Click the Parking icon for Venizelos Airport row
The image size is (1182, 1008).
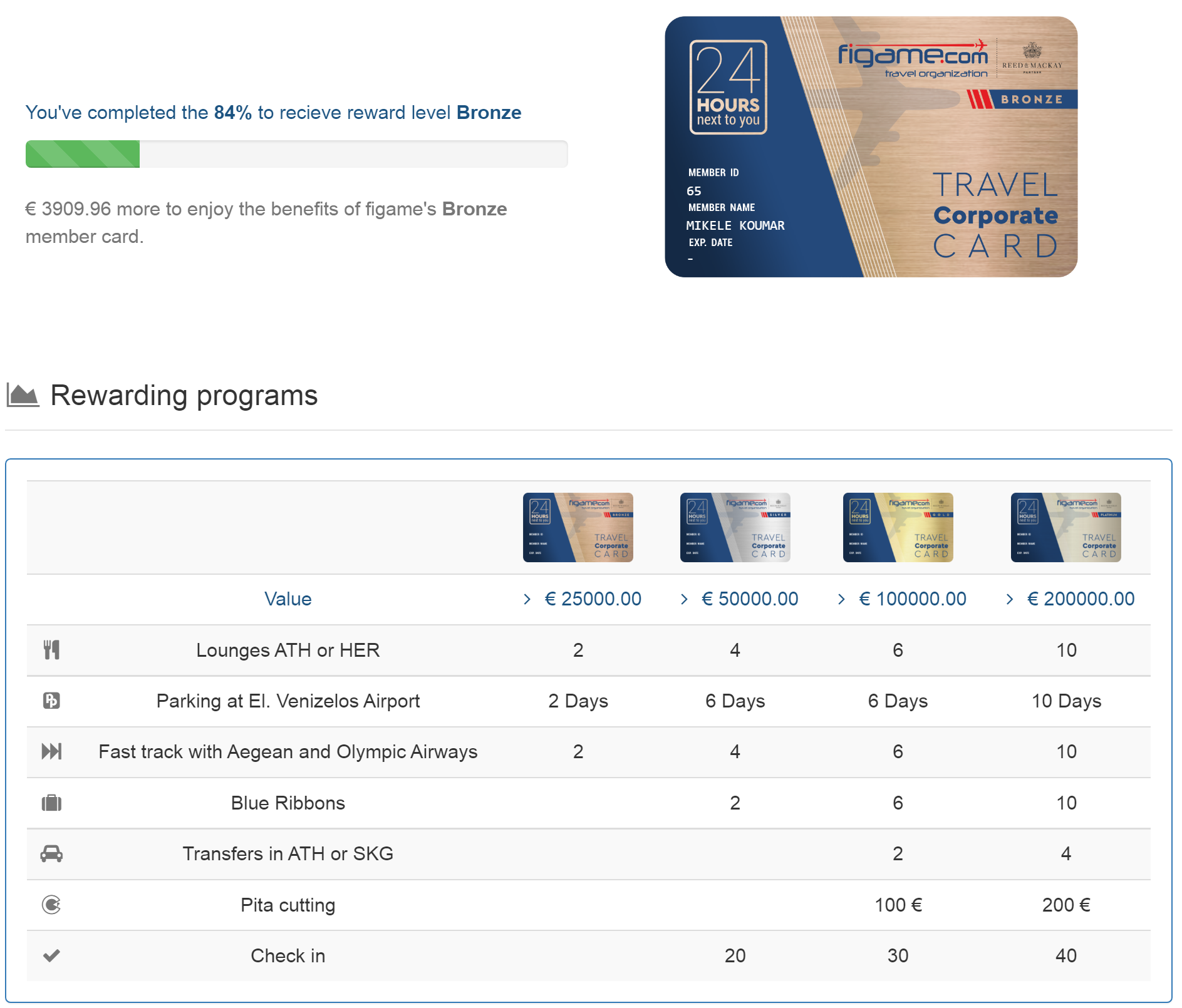point(51,701)
